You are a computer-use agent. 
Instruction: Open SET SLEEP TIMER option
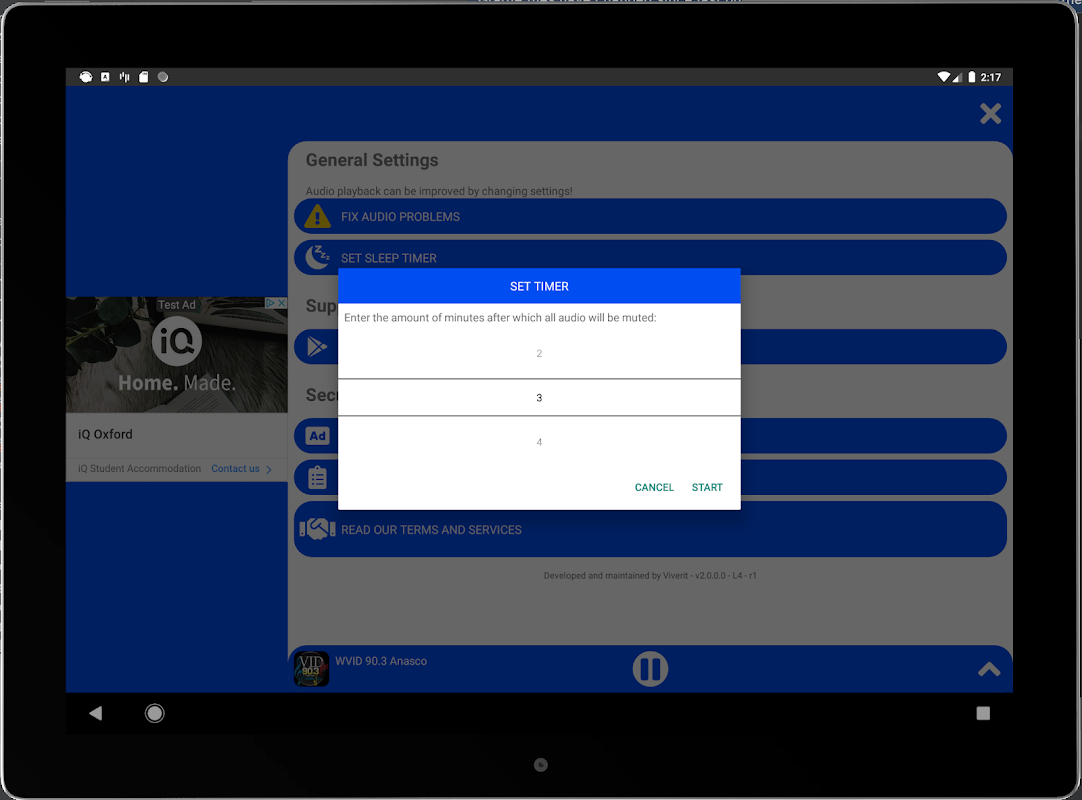[650, 257]
